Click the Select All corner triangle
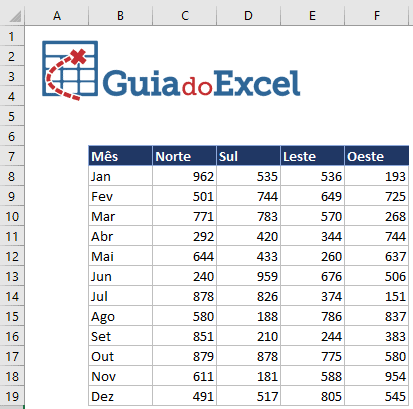 coord(15,16)
